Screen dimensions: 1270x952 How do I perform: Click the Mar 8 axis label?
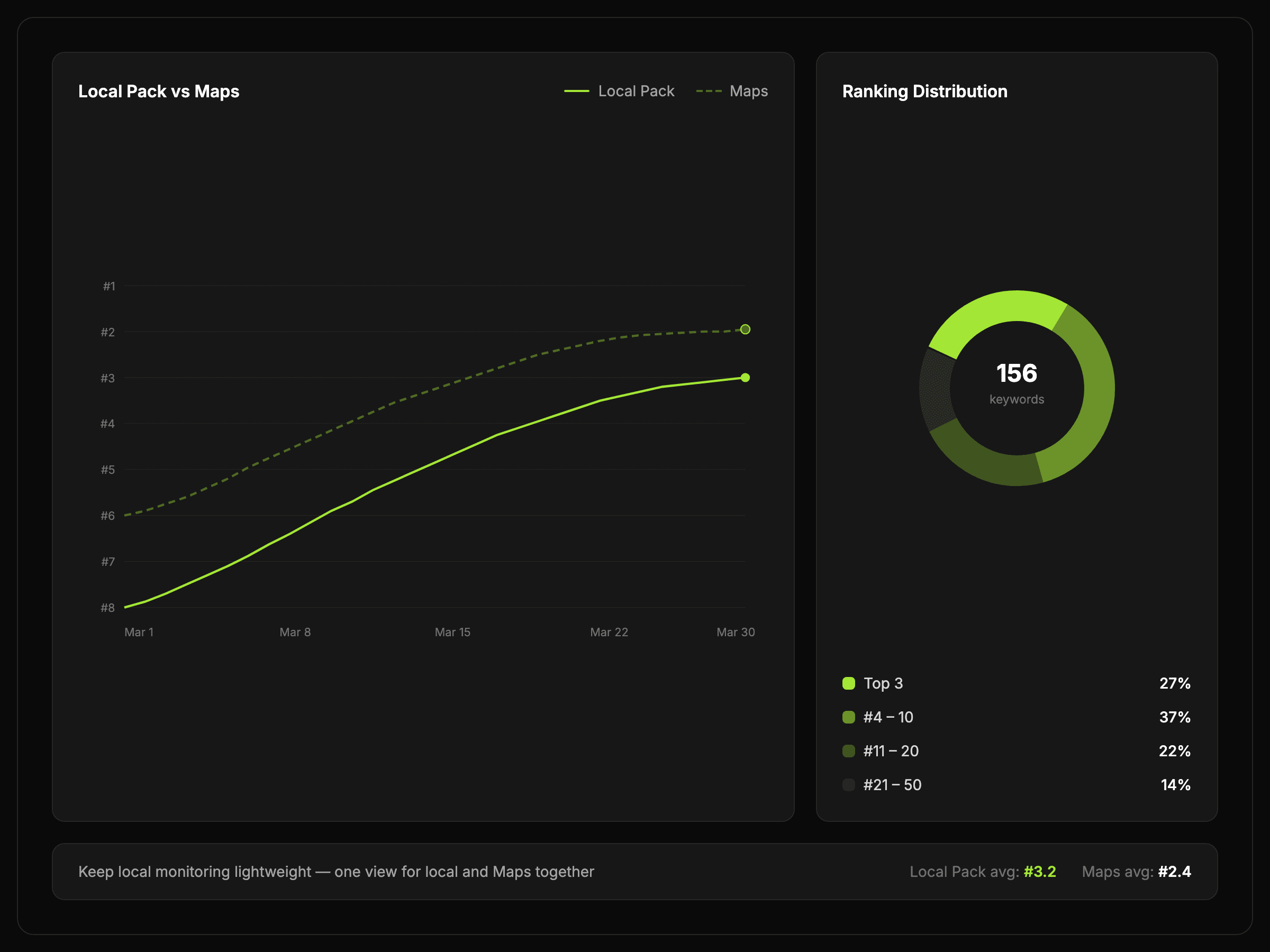pos(295,632)
